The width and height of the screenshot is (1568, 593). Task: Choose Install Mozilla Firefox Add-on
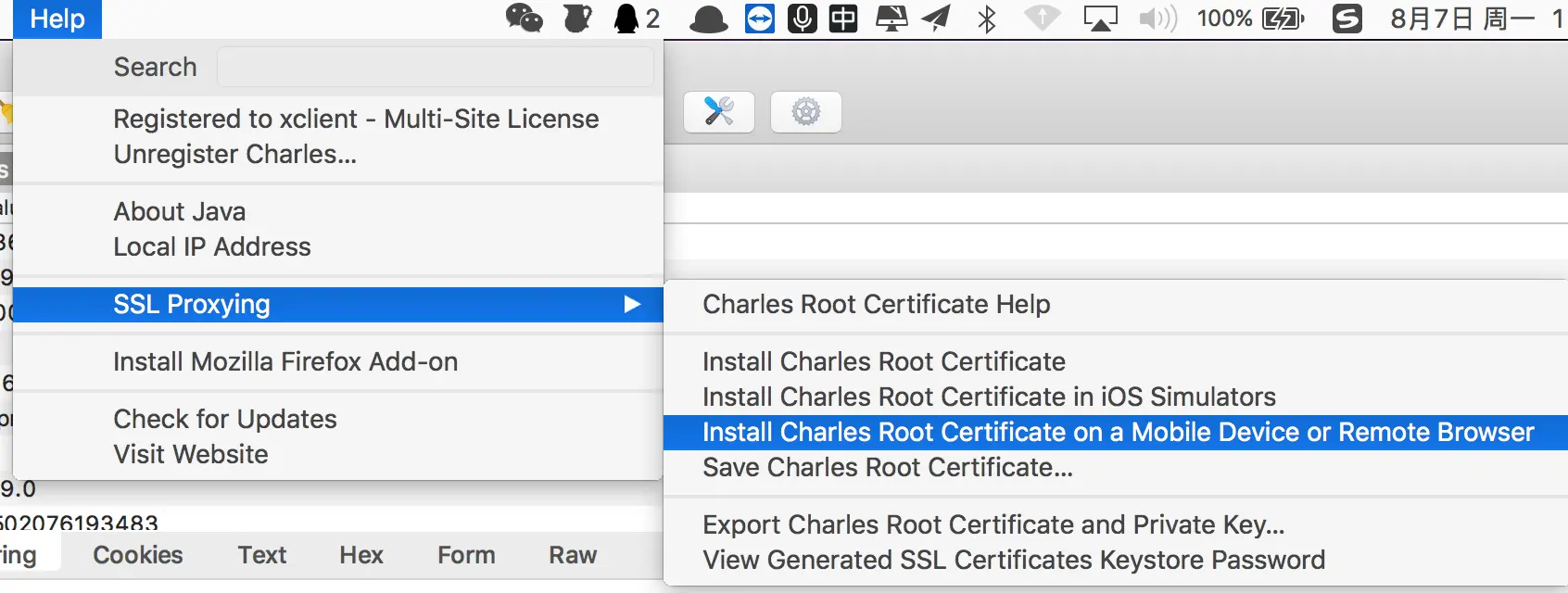click(x=285, y=361)
